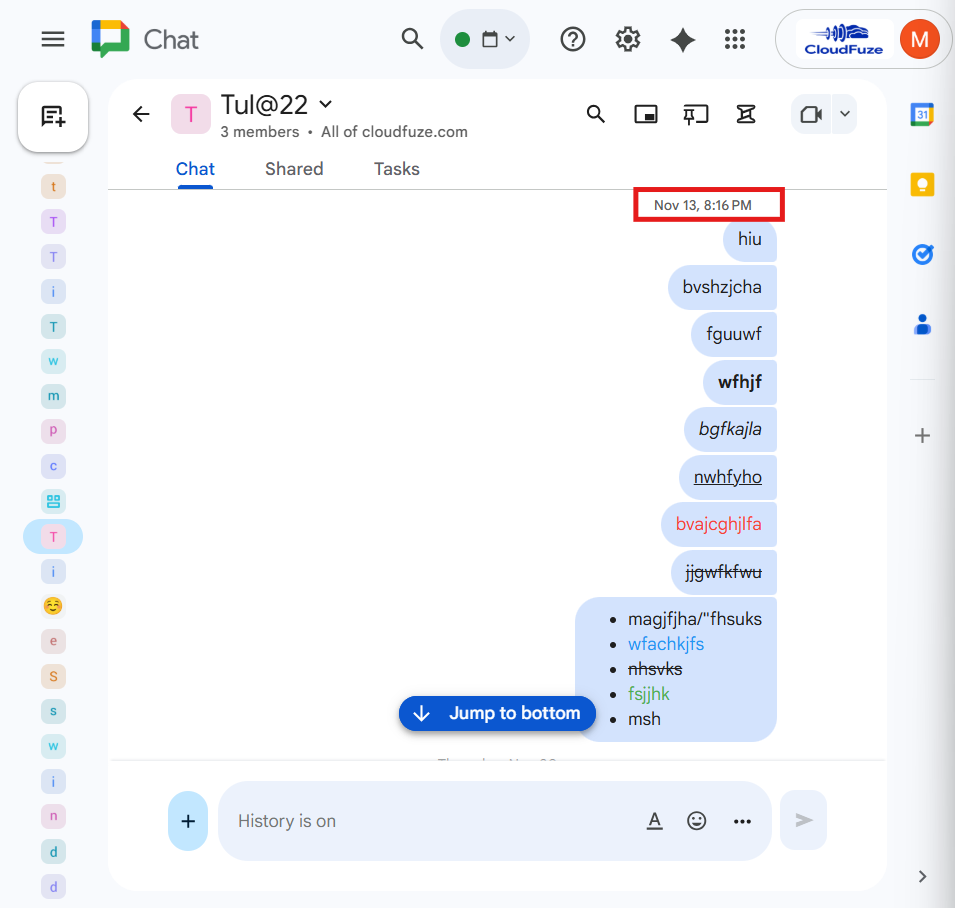Open the video call options chevron
Screen dimensions: 955x908
(843, 114)
